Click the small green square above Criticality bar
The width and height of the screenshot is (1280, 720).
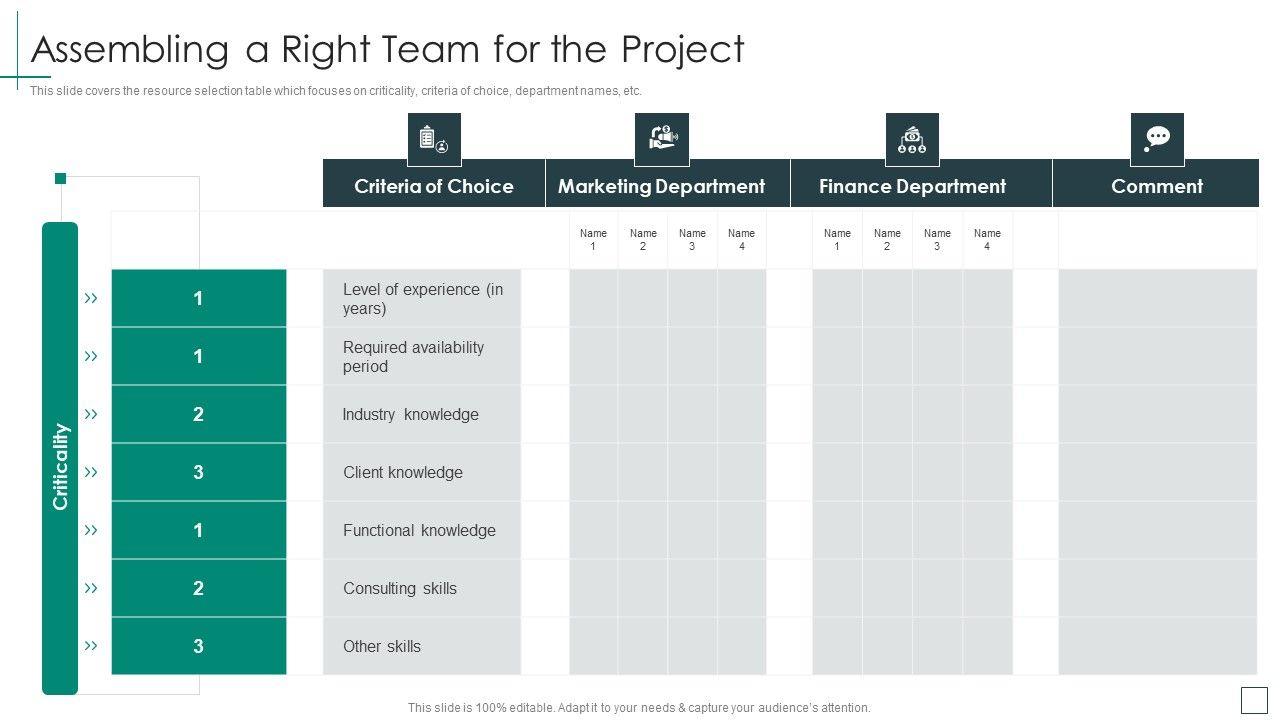(x=60, y=179)
